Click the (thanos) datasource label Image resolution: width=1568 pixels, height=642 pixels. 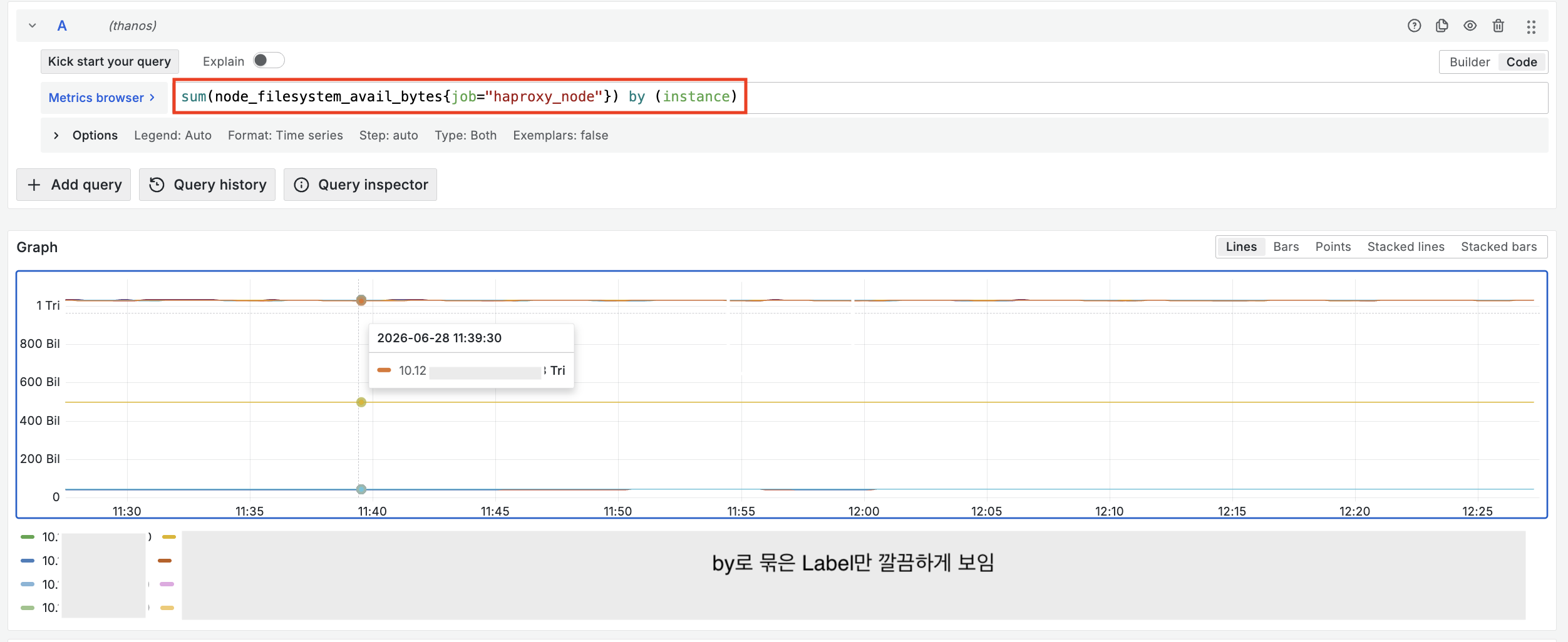pos(132,26)
